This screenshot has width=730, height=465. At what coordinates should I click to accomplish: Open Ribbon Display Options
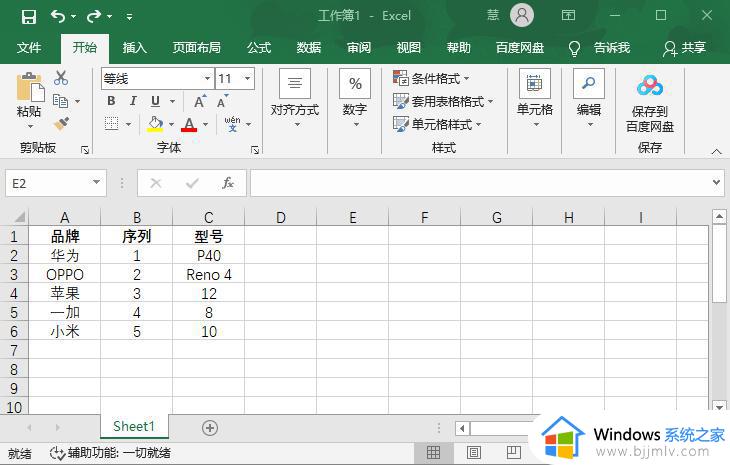tap(568, 16)
